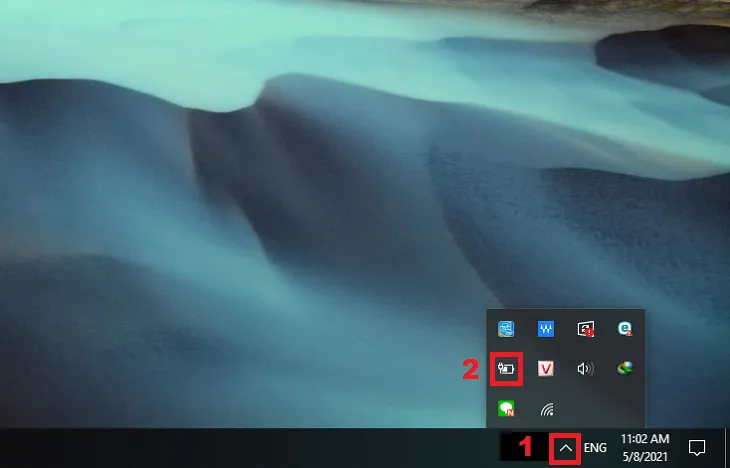Open the Intel graphics tray icon
Image resolution: width=730 pixels, height=468 pixels.
point(506,329)
